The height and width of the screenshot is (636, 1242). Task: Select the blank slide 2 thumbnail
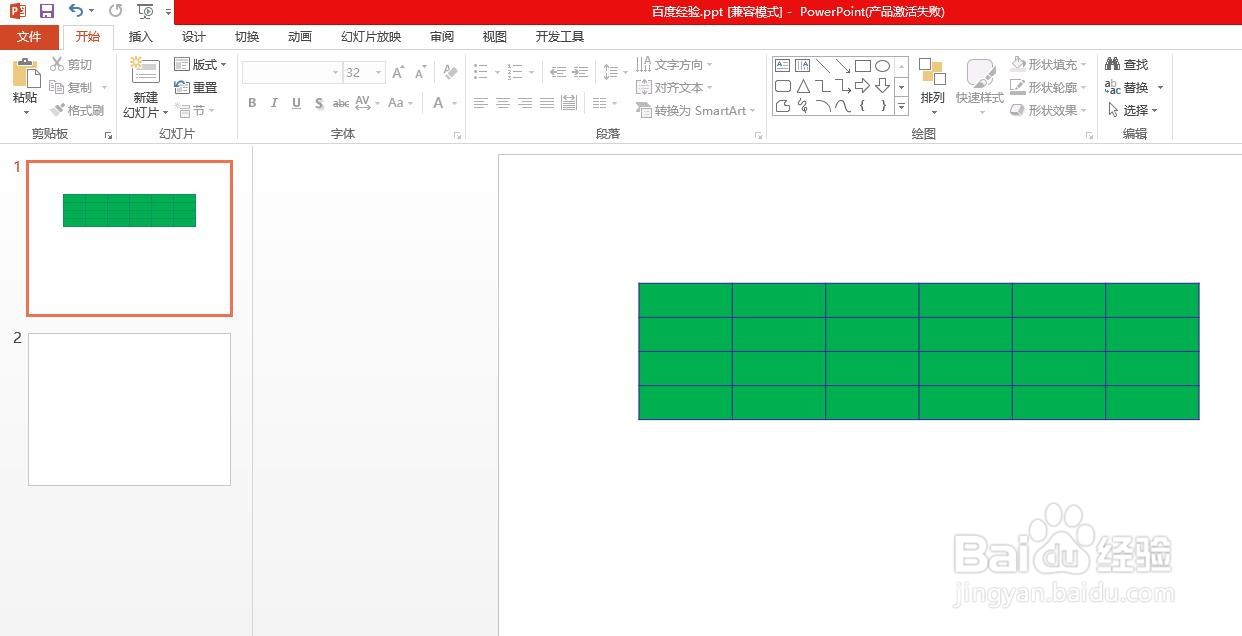(x=129, y=409)
